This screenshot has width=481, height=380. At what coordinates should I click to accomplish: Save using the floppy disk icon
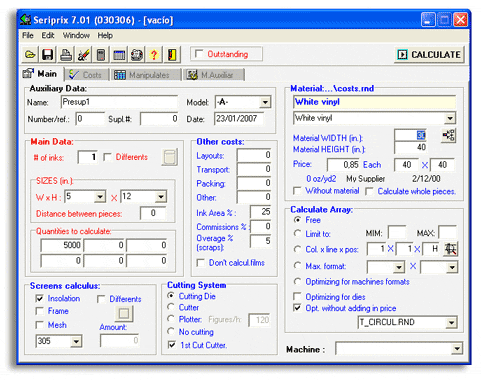[x=48, y=54]
